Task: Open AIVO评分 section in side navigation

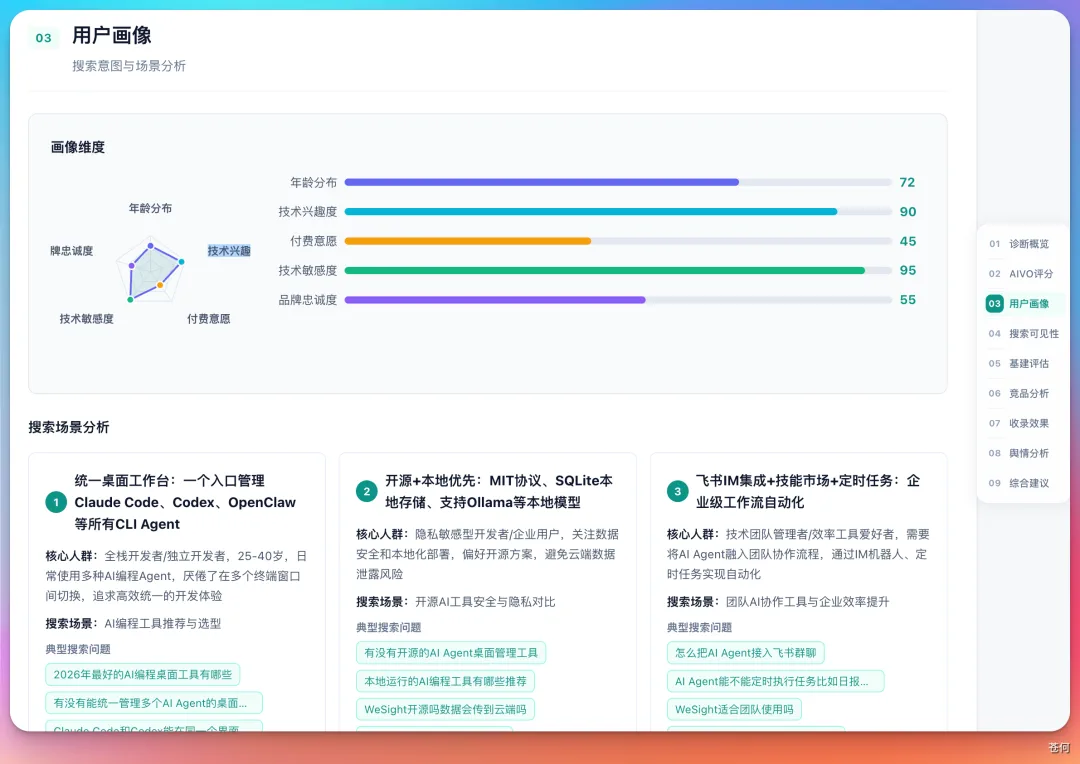Action: [1020, 273]
